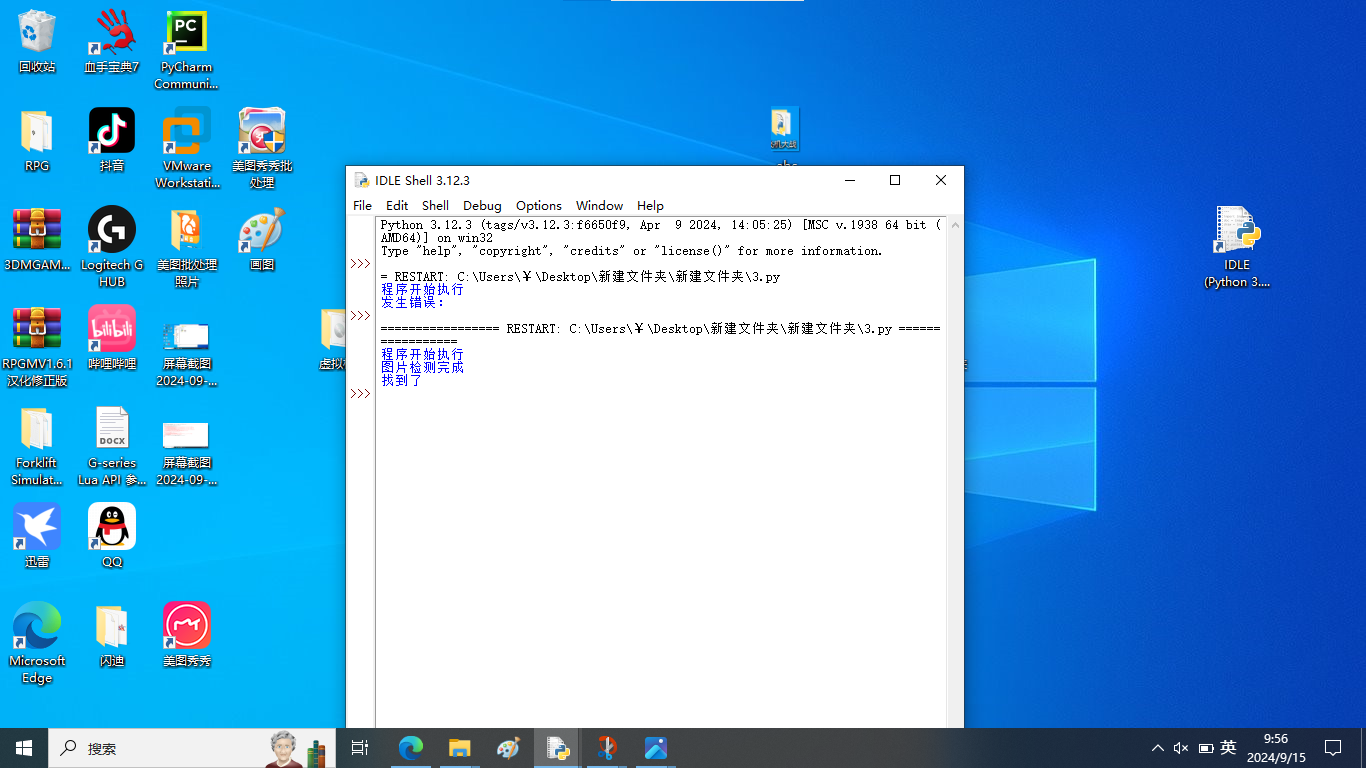Select the 迅雷 Thunder desktop icon
Image resolution: width=1366 pixels, height=768 pixels.
[x=37, y=536]
